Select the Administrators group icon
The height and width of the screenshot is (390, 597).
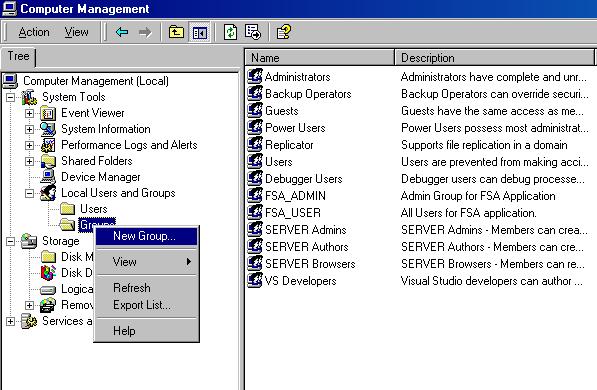[255, 77]
